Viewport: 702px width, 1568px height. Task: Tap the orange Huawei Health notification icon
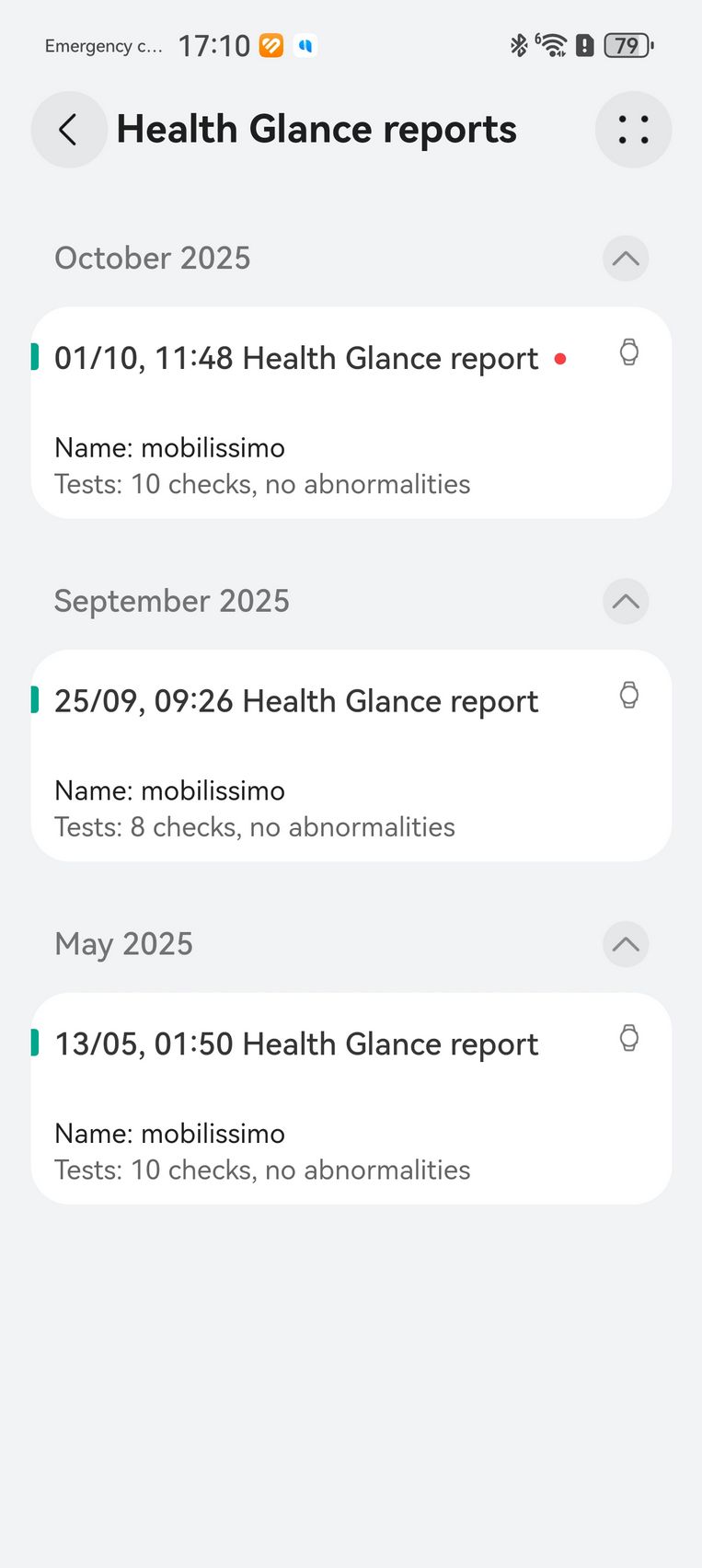271,45
